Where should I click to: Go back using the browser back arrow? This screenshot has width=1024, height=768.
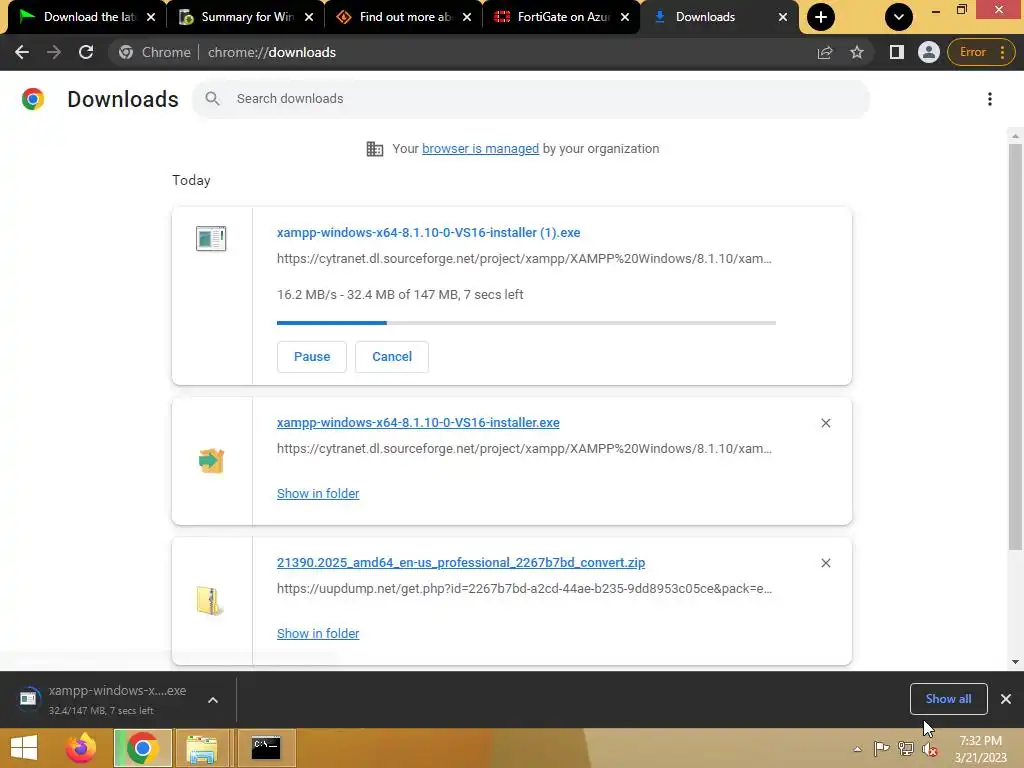click(22, 52)
